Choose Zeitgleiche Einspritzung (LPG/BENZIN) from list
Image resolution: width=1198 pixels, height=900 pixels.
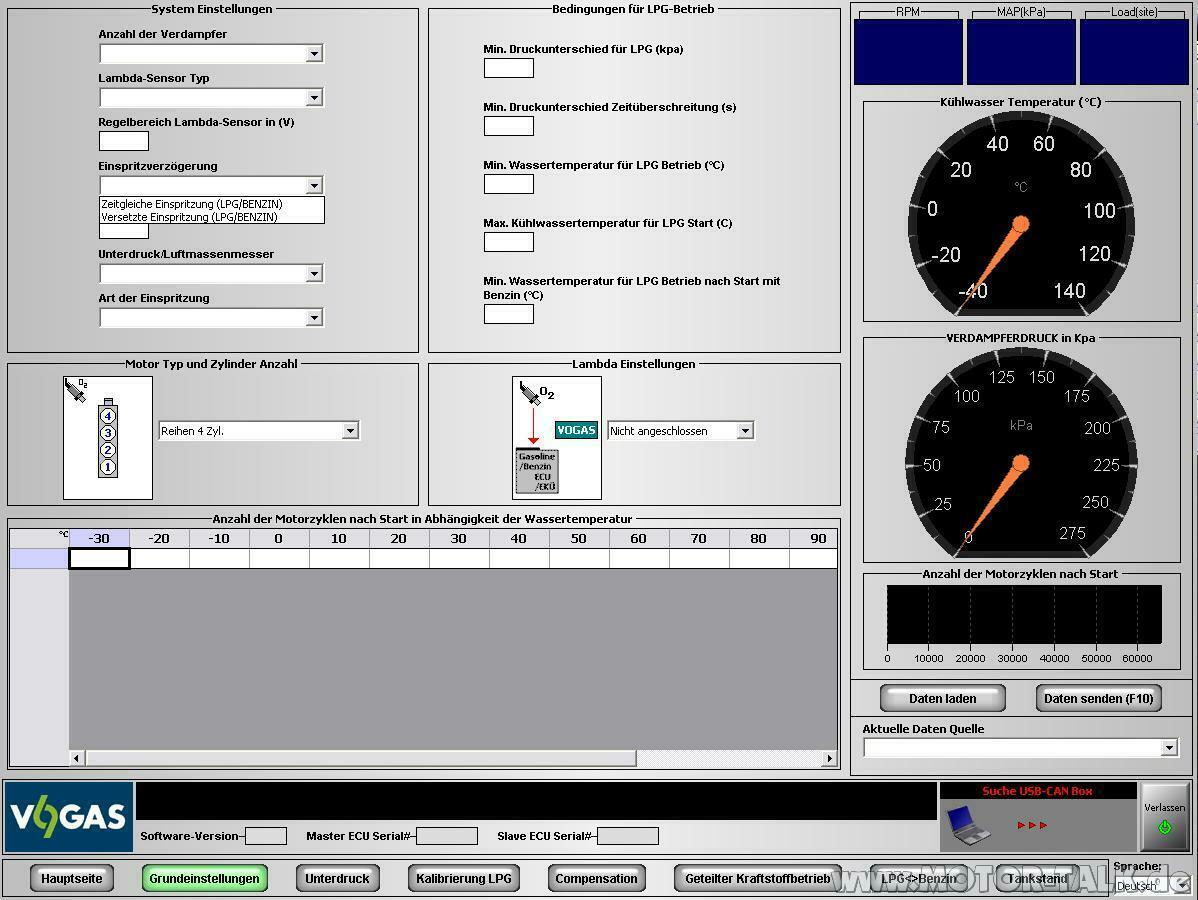point(191,204)
